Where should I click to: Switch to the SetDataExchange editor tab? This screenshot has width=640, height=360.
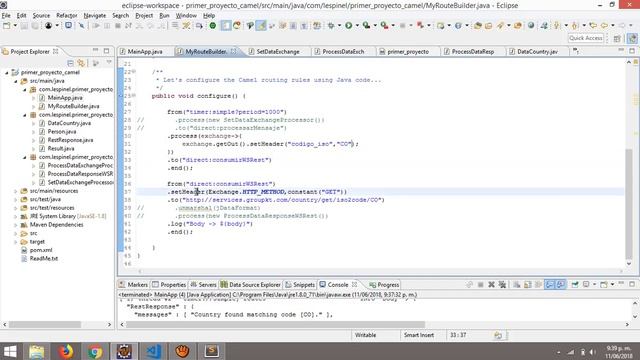[278, 51]
